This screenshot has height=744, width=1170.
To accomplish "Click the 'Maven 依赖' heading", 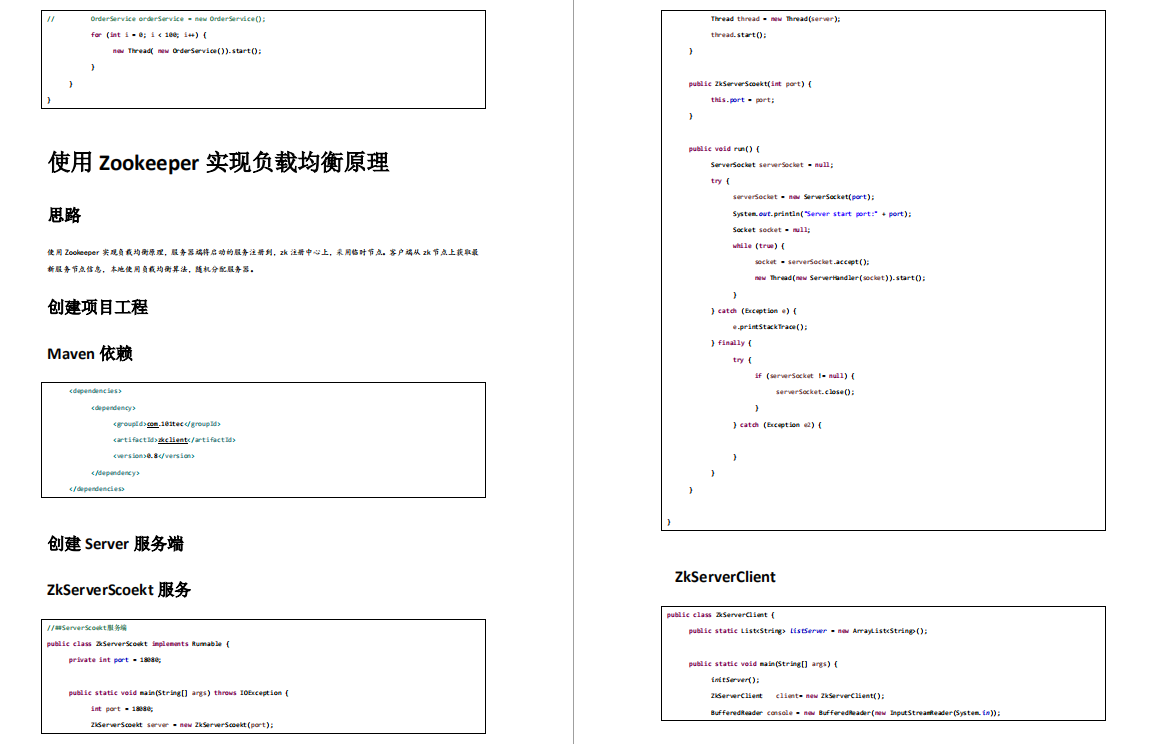I will pos(90,354).
